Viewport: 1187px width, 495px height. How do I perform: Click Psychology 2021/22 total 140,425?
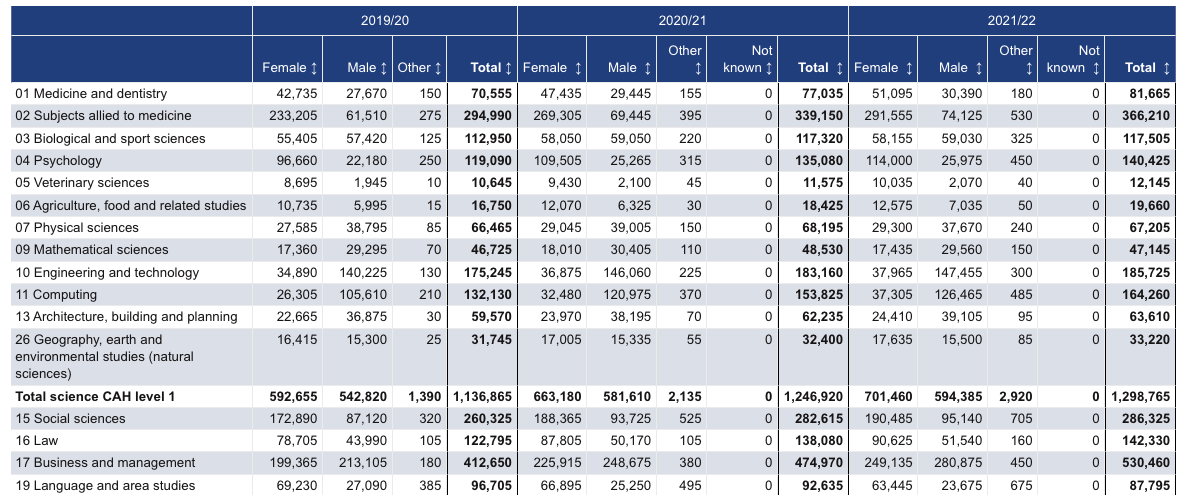1146,160
